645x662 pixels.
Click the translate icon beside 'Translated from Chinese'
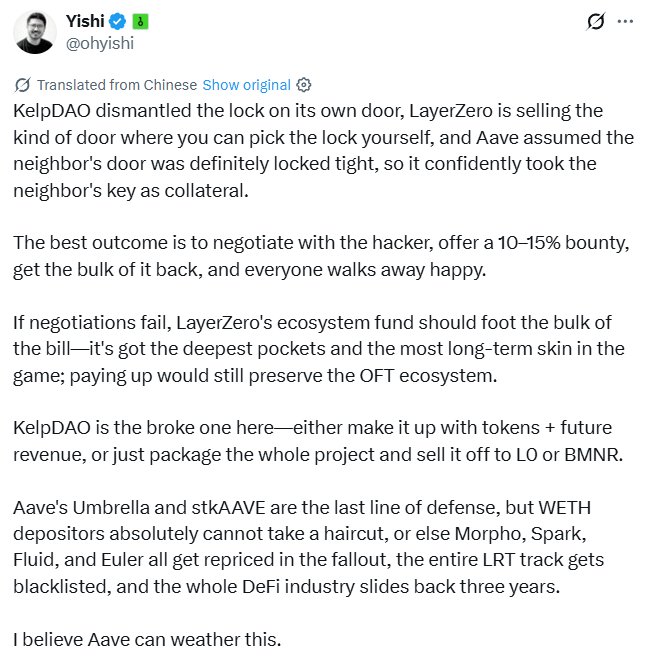(22, 85)
